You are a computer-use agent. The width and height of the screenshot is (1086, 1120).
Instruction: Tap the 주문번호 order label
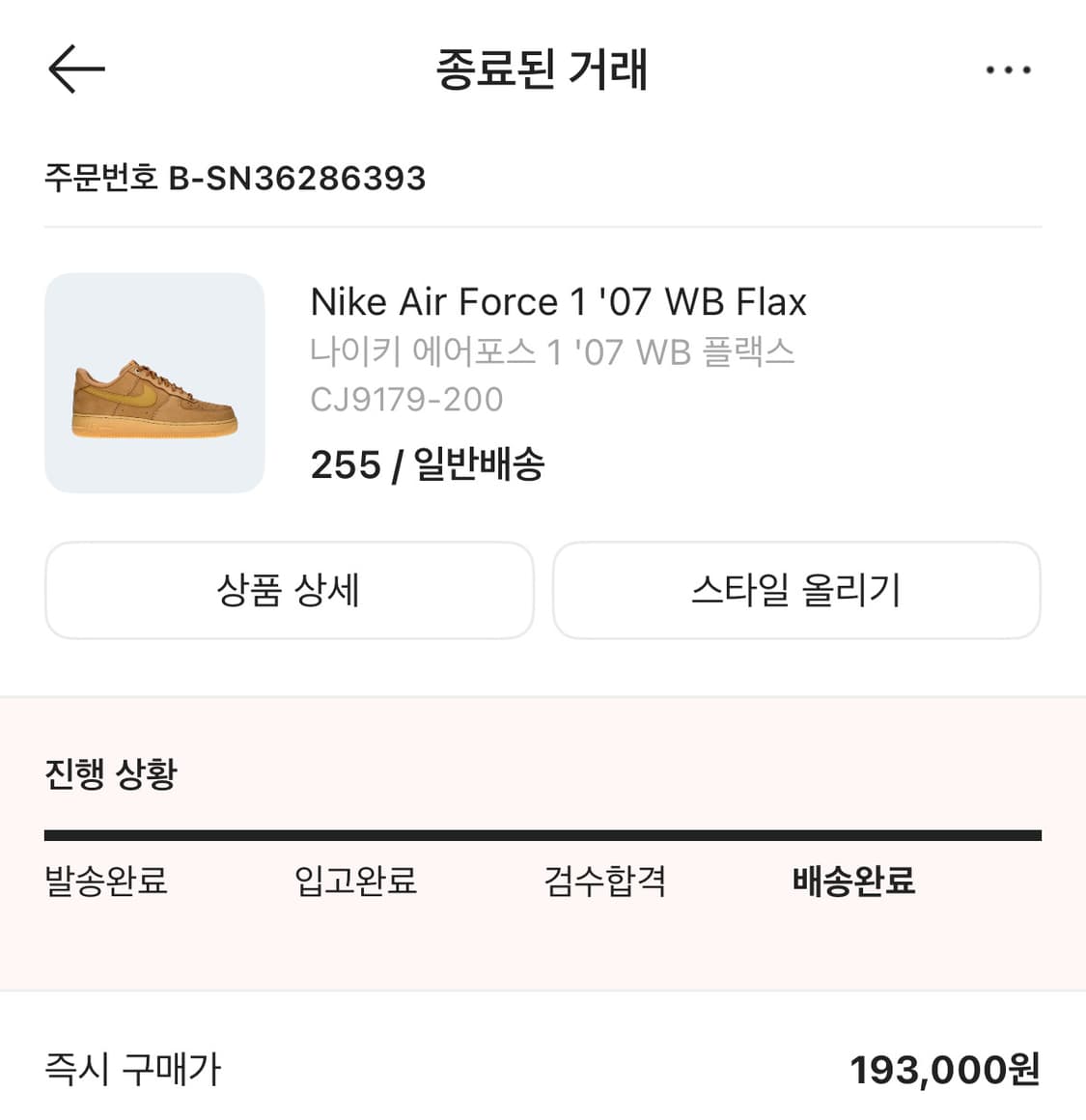click(x=101, y=179)
